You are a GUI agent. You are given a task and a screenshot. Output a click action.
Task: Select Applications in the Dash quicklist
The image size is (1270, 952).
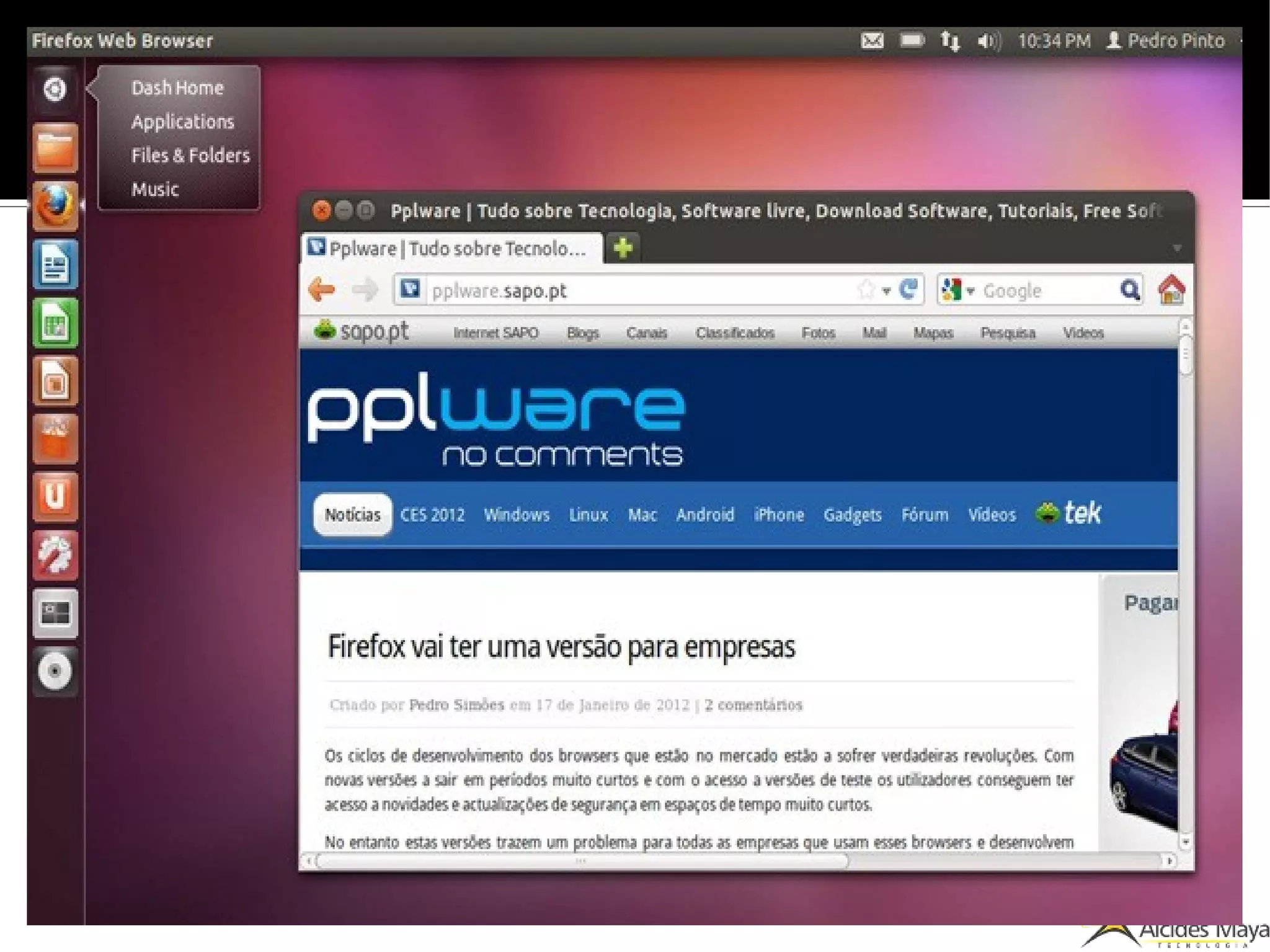182,122
